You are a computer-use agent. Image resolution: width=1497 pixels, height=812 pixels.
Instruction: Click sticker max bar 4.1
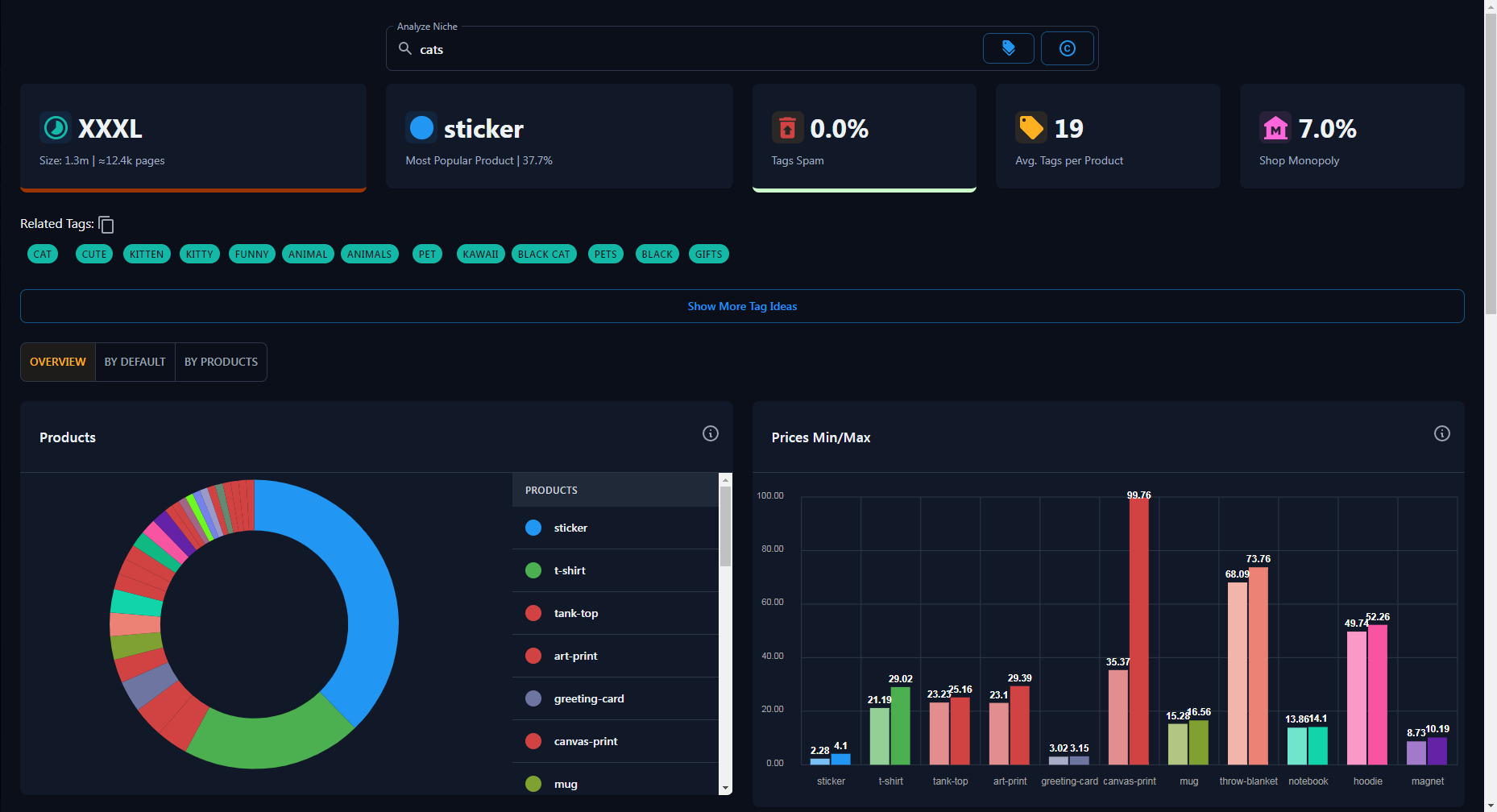tap(840, 759)
